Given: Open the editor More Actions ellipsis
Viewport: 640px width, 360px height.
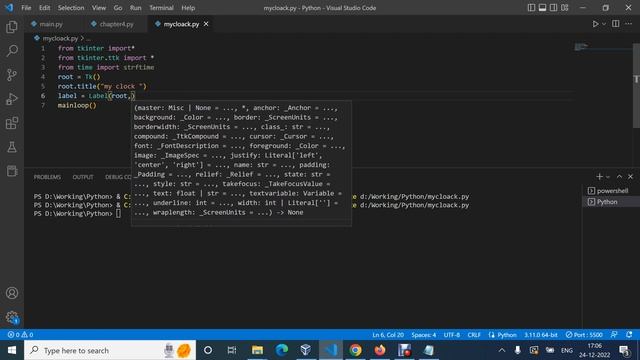Looking at the screenshot, I should (x=628, y=24).
